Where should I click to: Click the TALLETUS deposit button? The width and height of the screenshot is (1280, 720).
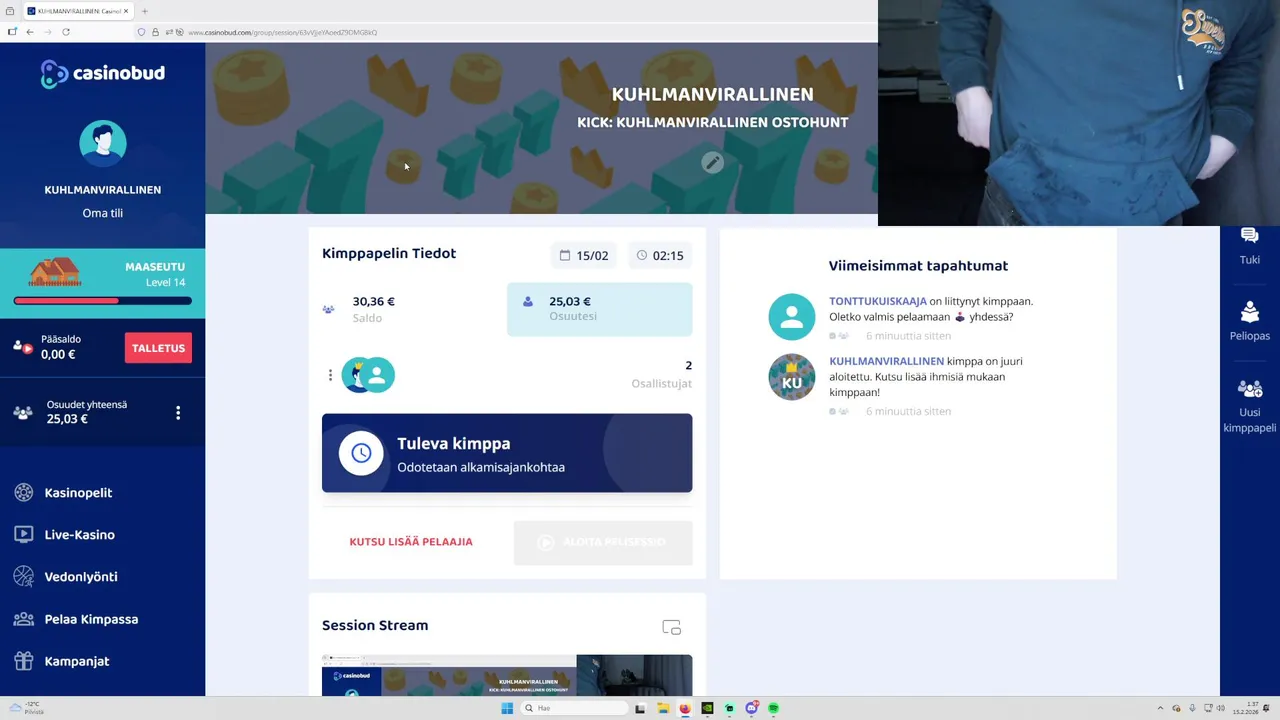pos(158,348)
